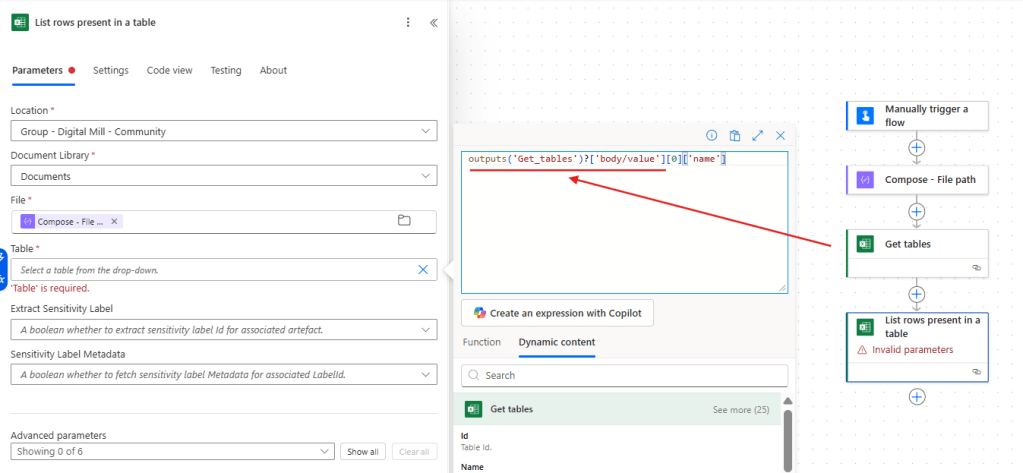Switch to the Parameters tab
This screenshot has height=473, width=1023.
click(37, 70)
